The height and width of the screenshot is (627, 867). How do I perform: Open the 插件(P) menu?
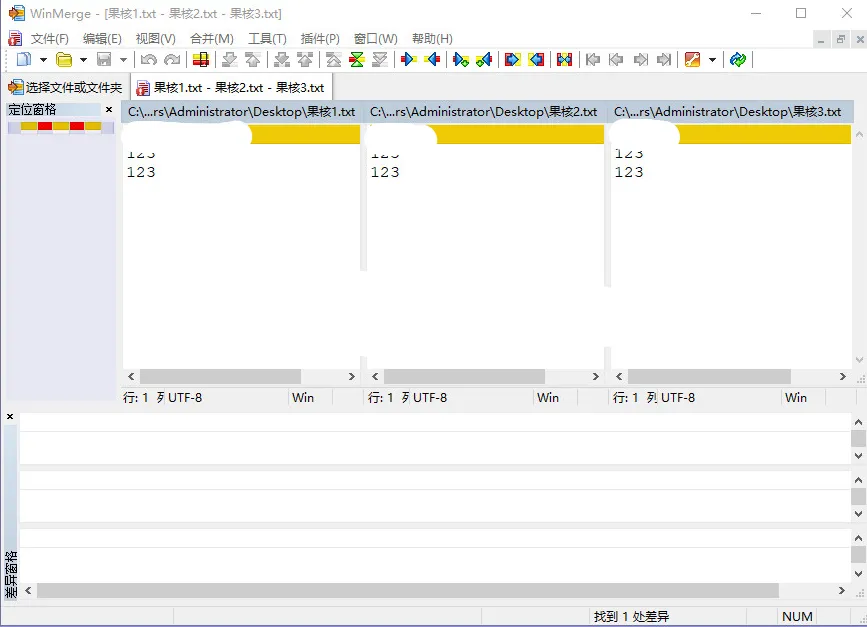pyautogui.click(x=319, y=39)
